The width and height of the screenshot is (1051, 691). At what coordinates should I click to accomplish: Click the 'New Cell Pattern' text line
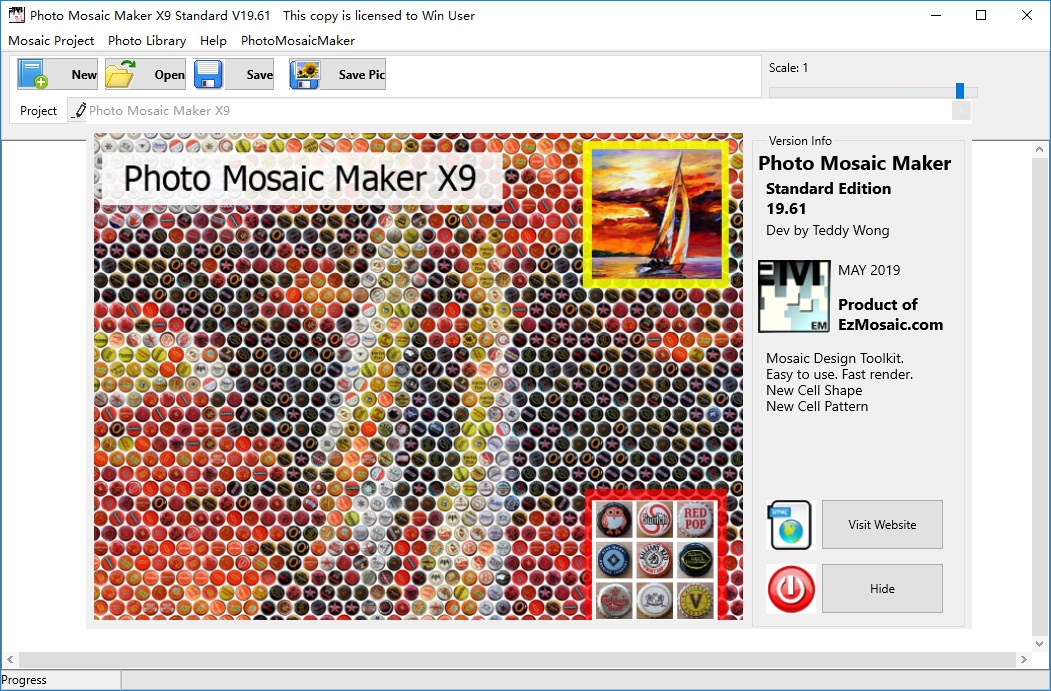tap(817, 406)
